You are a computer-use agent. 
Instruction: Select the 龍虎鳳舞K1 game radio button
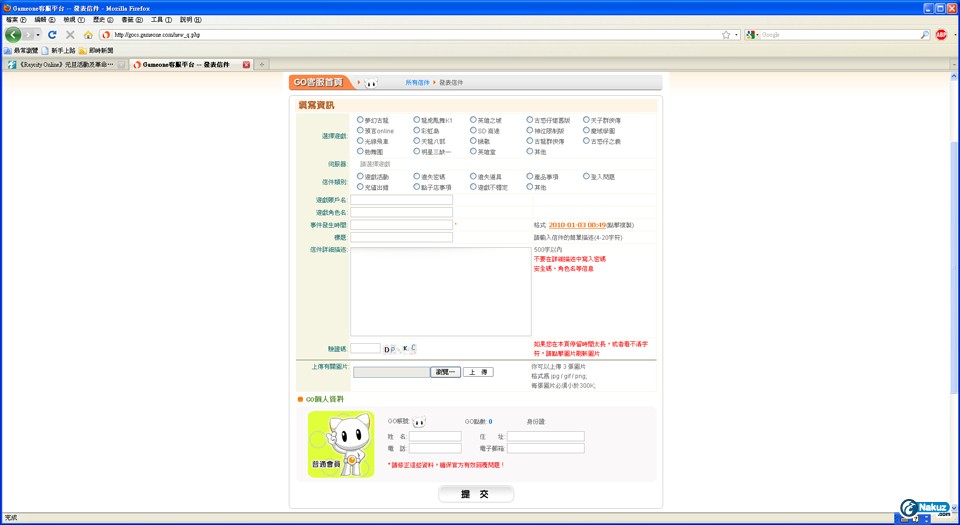click(416, 120)
